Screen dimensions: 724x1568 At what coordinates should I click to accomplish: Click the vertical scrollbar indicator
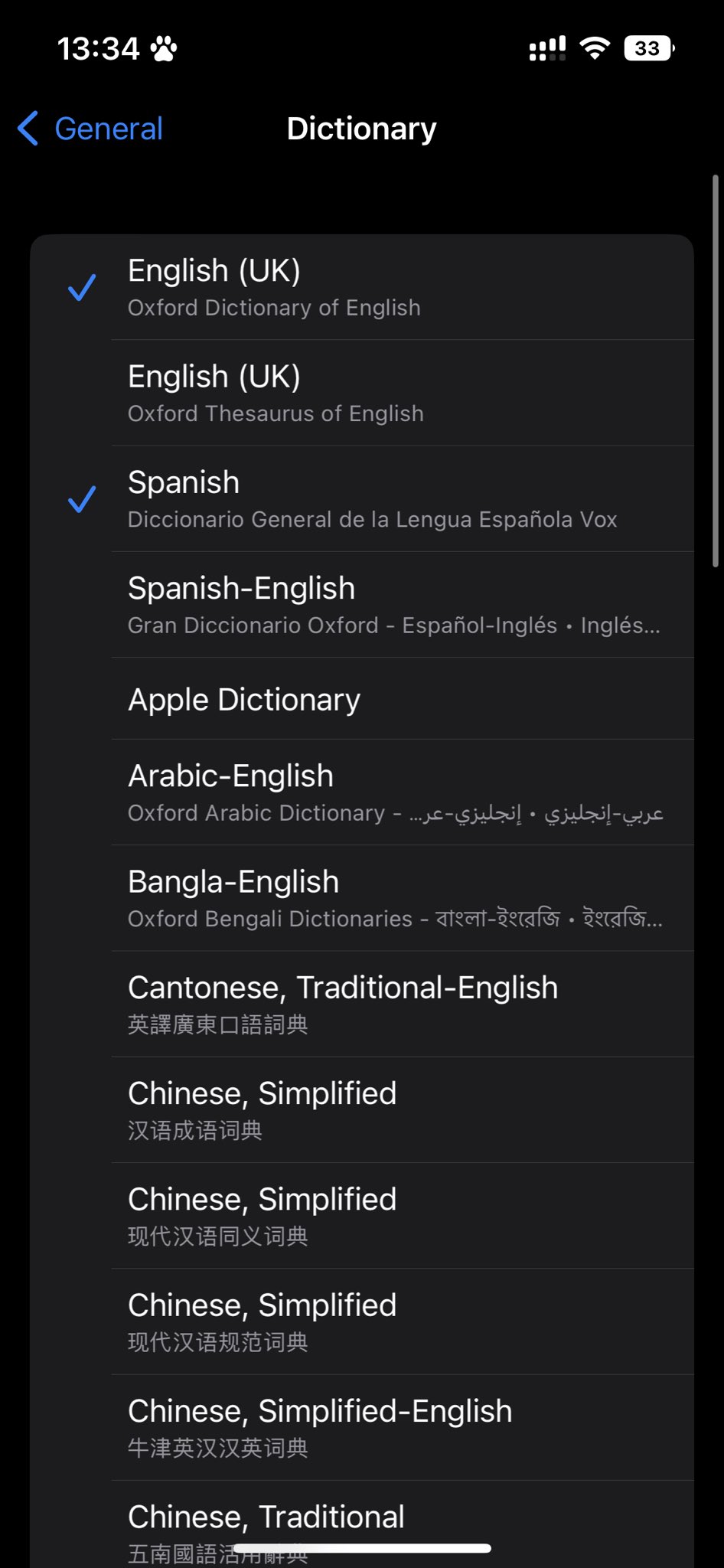(x=715, y=371)
